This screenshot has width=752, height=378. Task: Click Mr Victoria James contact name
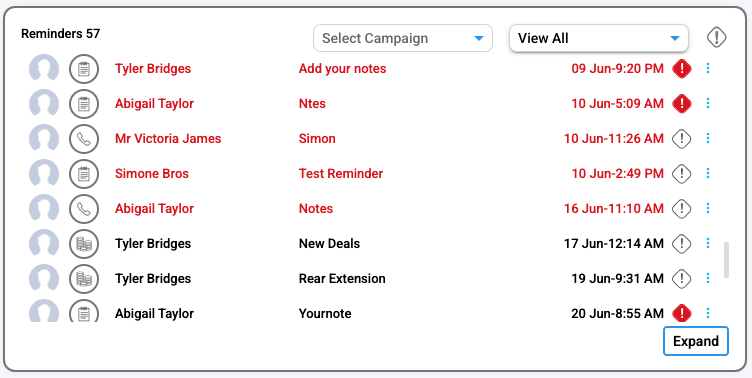click(x=168, y=139)
